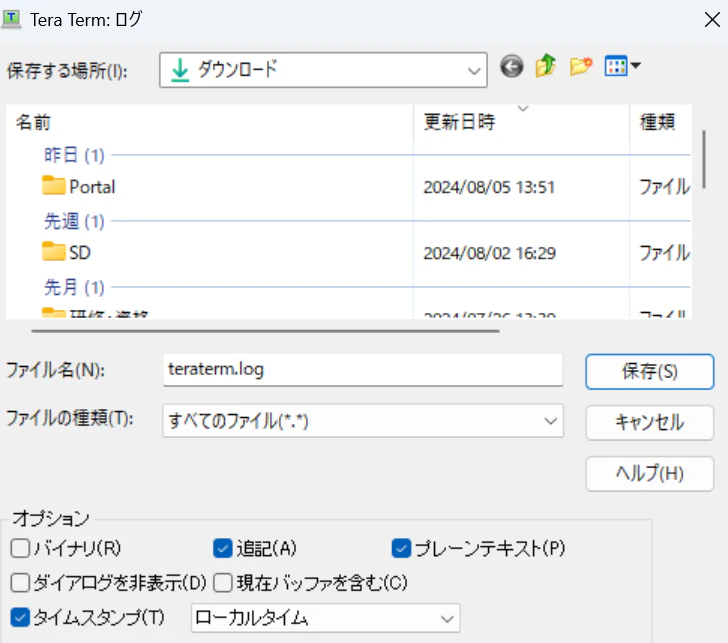Open the 保存する場所 ダウンロード dropdown
This screenshot has height=643, width=728.
click(x=323, y=70)
